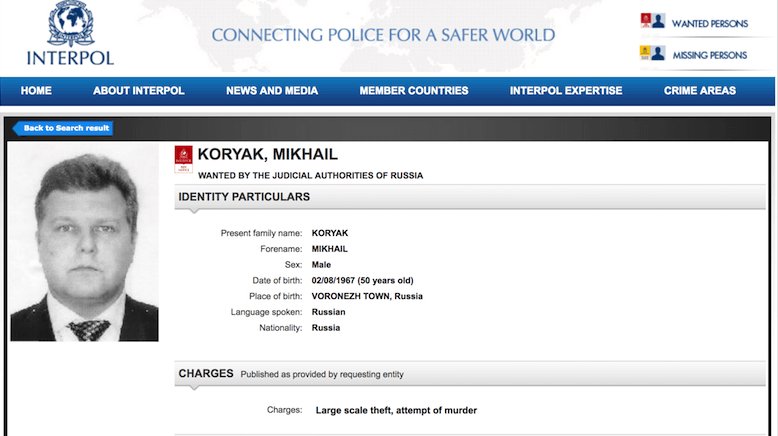The height and width of the screenshot is (436, 778).
Task: Click the INTERPOL wordmark text below the logo
Action: [x=70, y=58]
